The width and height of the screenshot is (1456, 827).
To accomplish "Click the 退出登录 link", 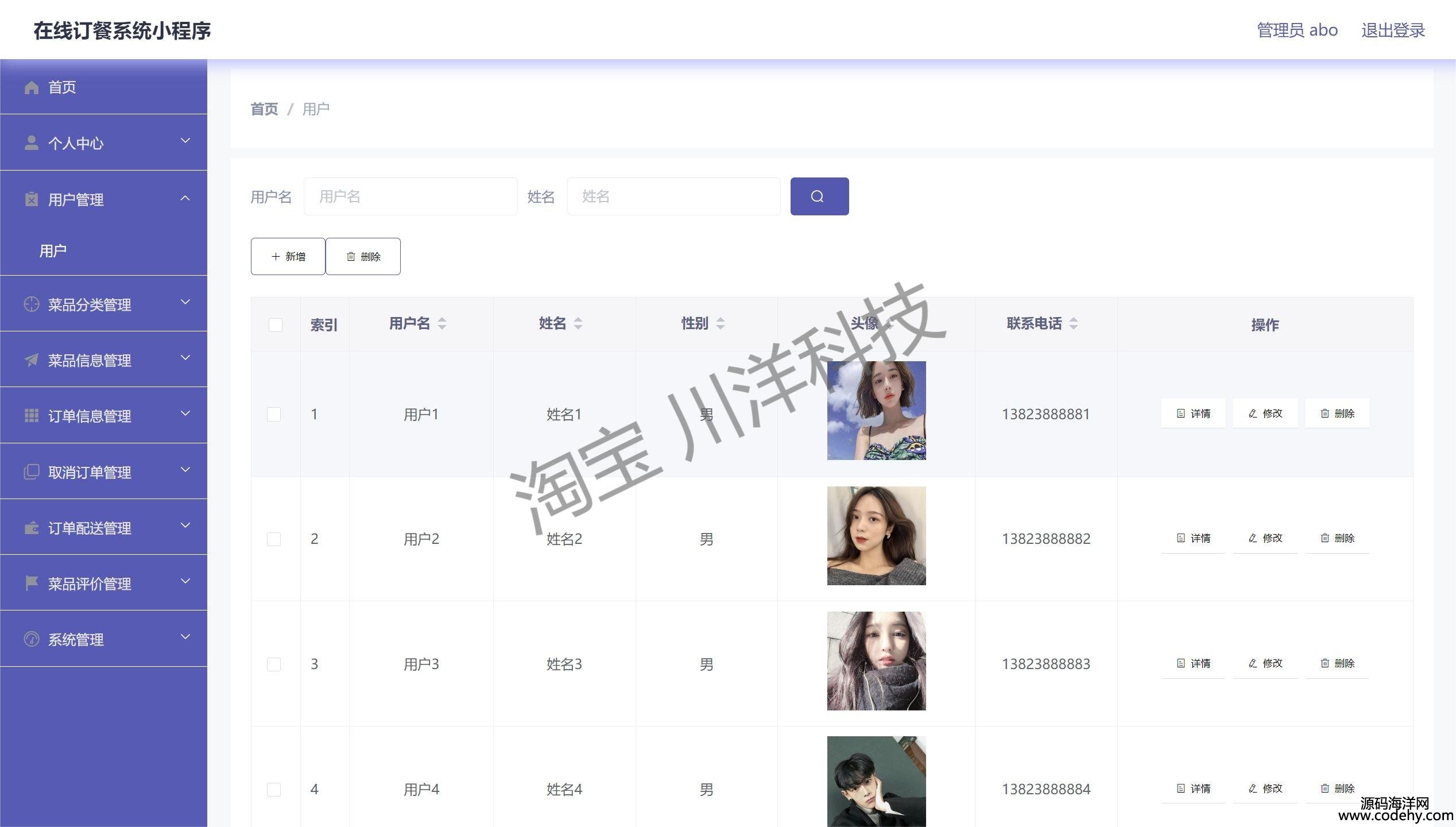I will [x=1392, y=30].
